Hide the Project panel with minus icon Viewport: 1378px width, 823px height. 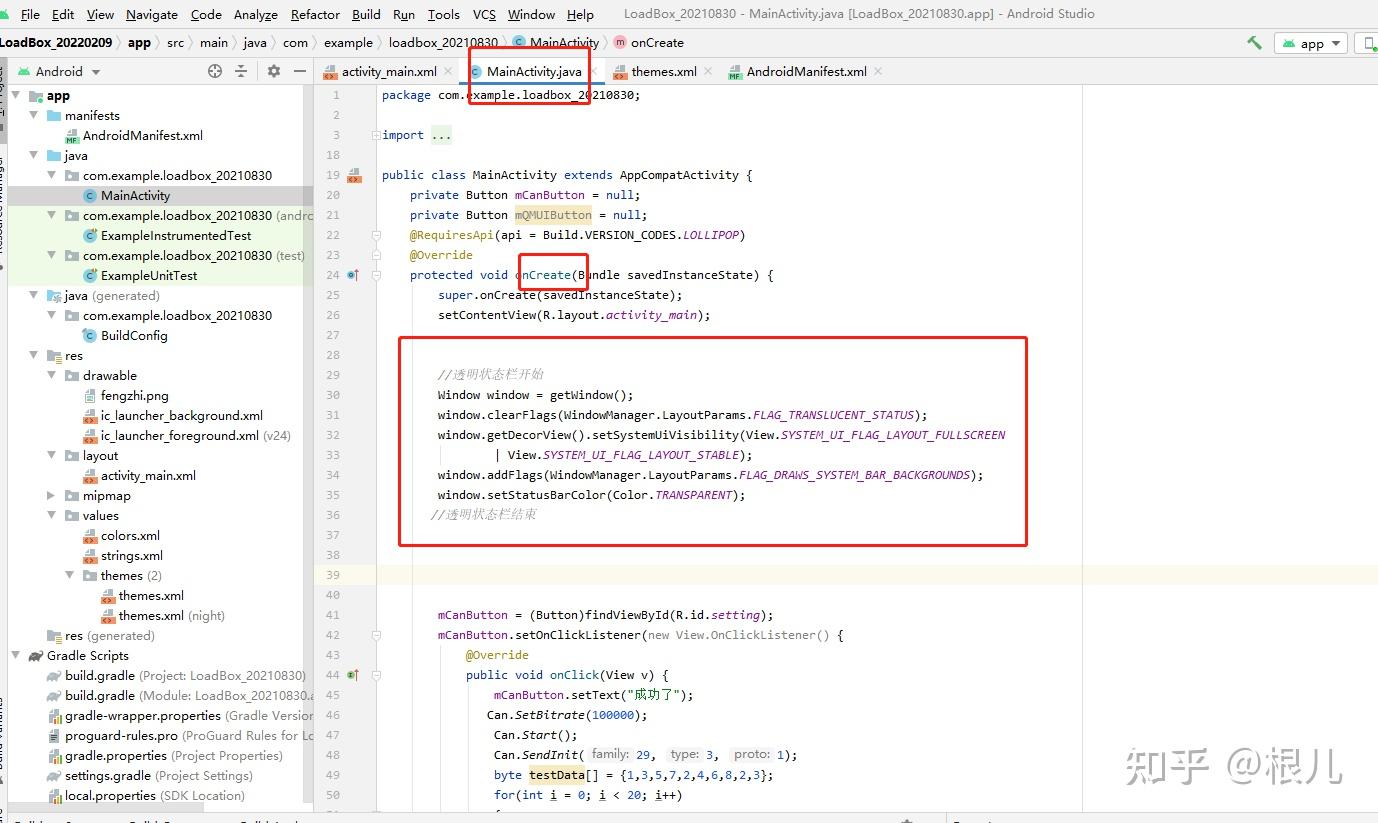point(299,71)
